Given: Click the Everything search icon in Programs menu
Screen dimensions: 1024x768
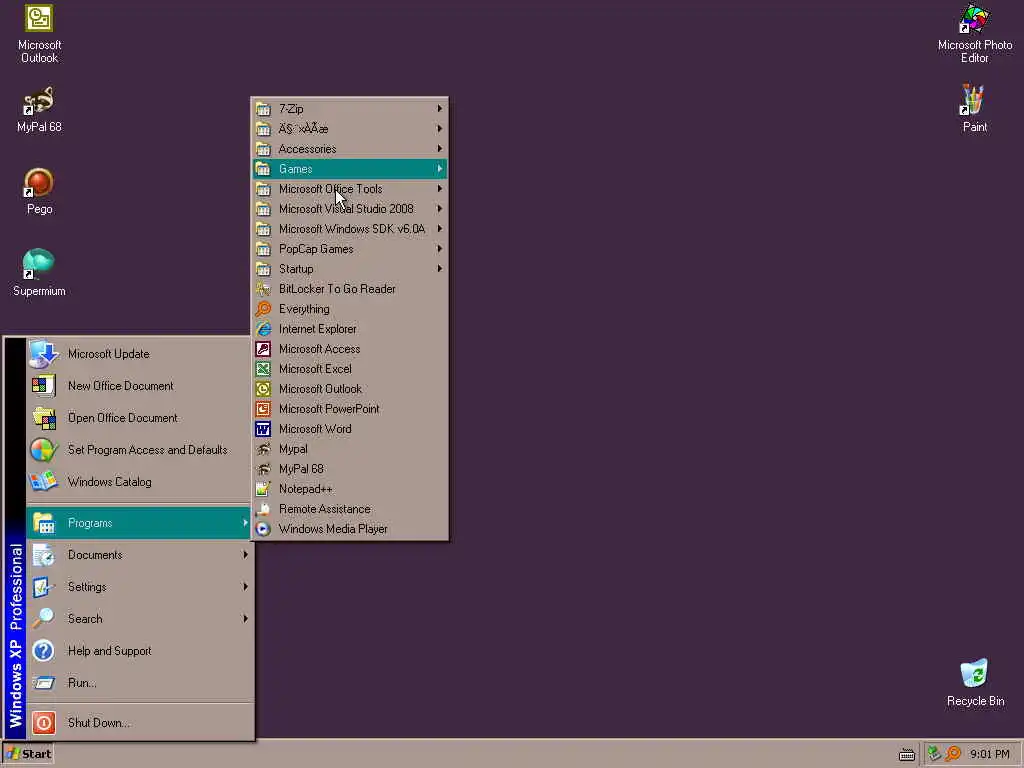Looking at the screenshot, I should pos(263,309).
